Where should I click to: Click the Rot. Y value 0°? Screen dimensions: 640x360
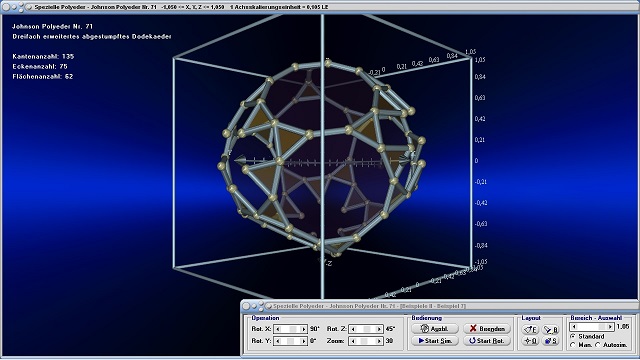313,341
